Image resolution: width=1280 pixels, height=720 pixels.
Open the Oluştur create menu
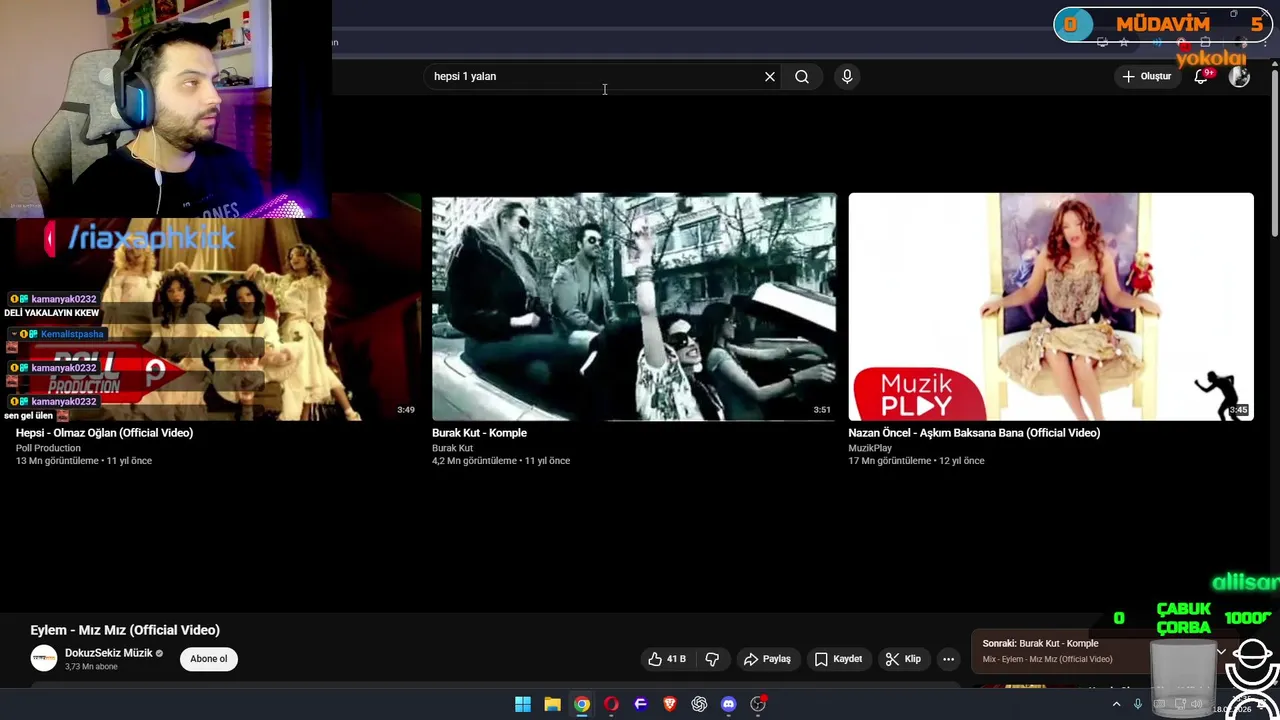click(x=1146, y=77)
